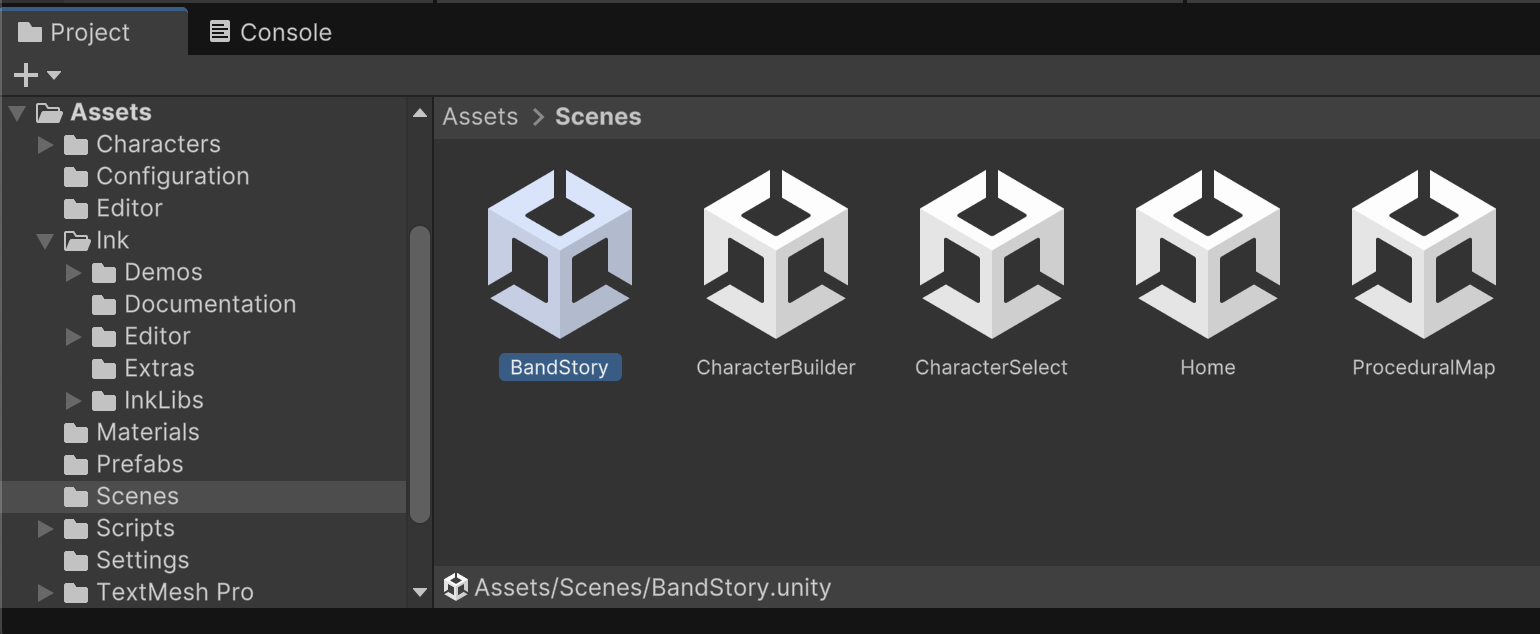This screenshot has width=1540, height=634.
Task: Select the Settings folder in tree
Action: pos(142,560)
